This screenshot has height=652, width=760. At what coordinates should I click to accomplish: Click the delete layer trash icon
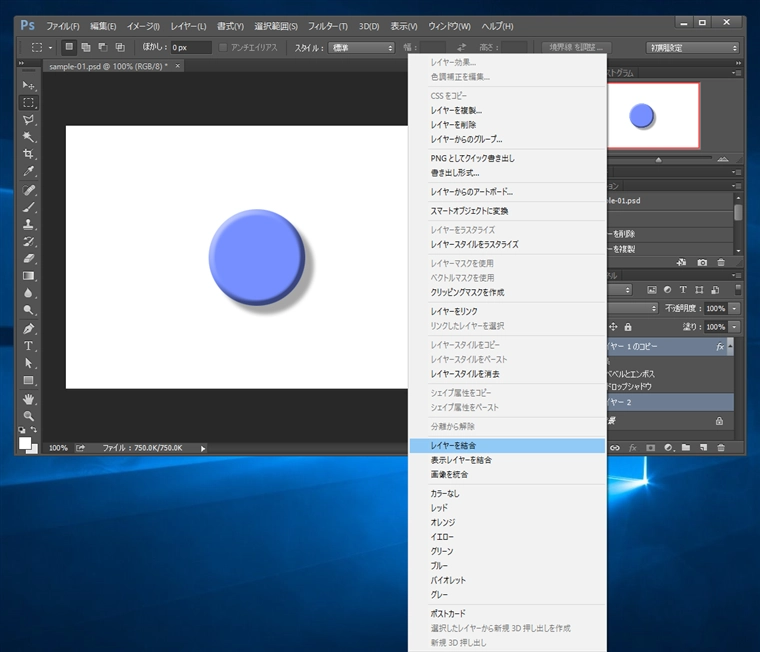(721, 448)
